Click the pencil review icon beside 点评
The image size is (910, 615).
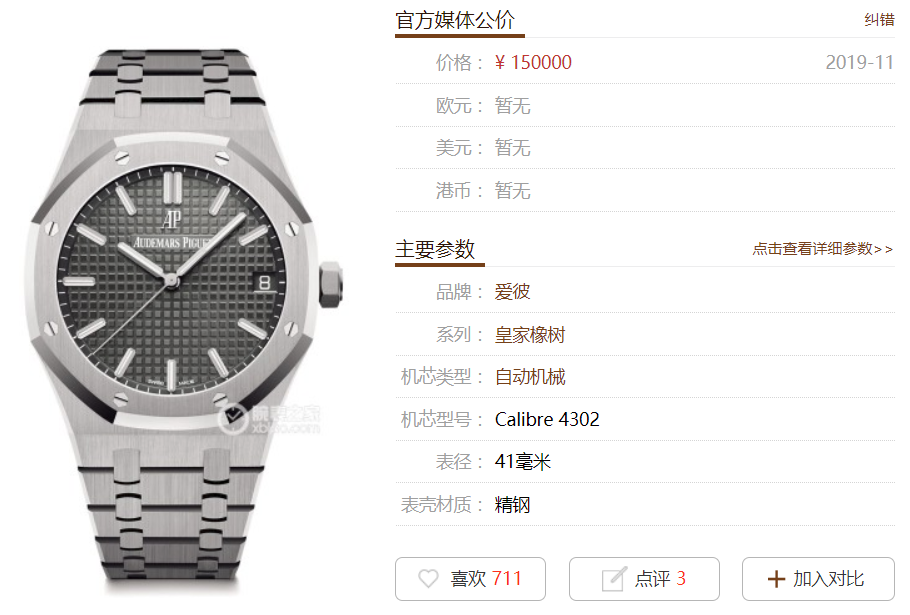[x=614, y=578]
